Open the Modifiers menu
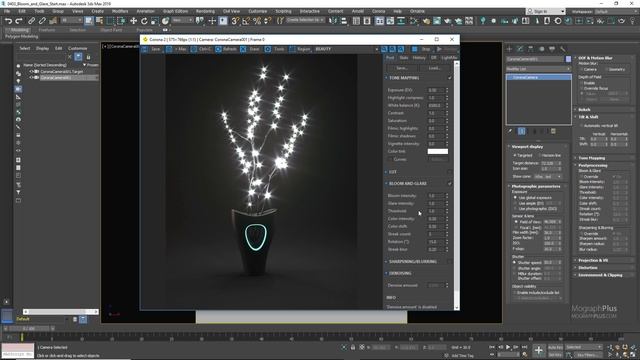The height and width of the screenshot is (360, 640). (120, 11)
